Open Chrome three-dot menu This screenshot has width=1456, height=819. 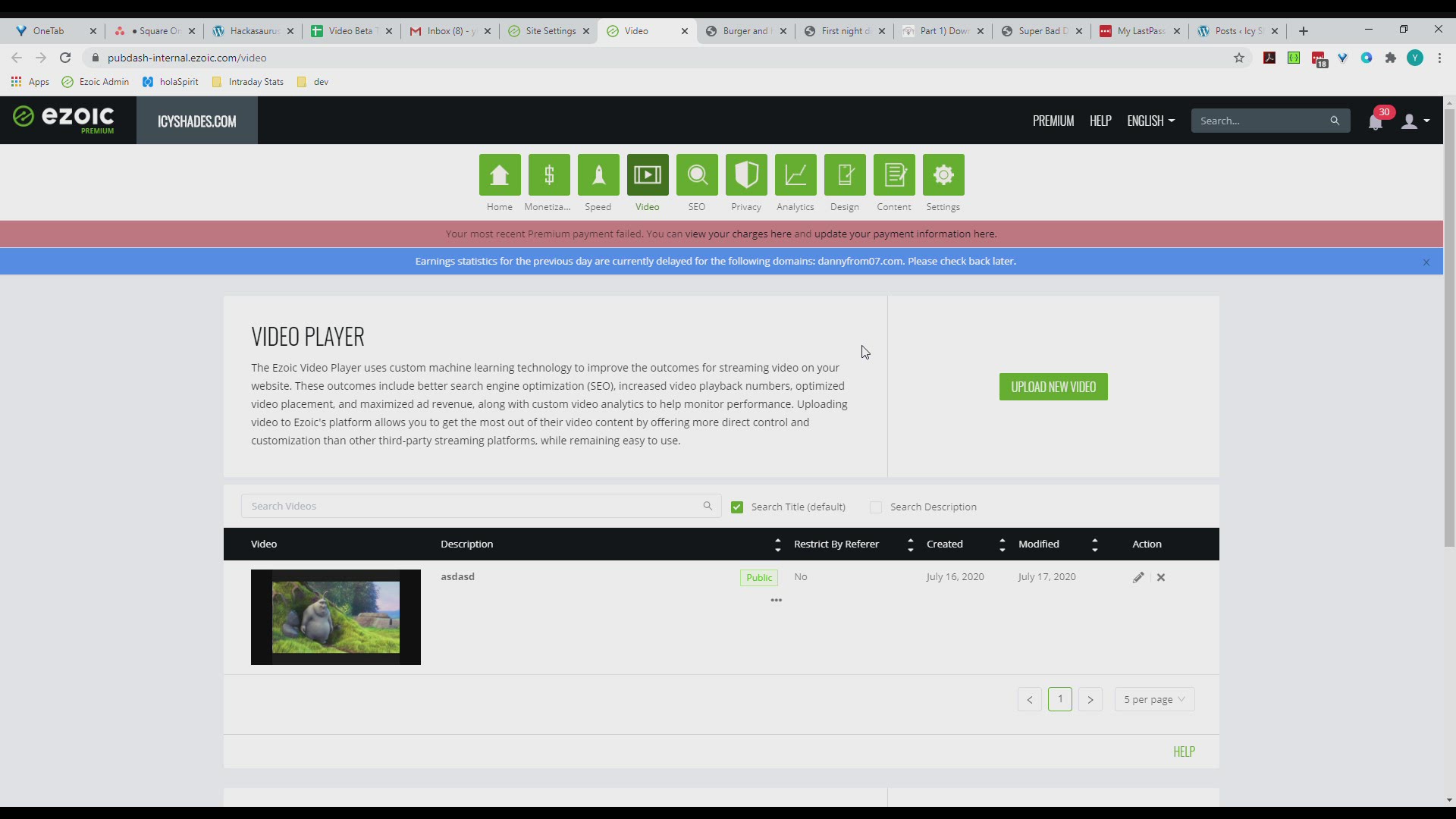pos(1439,58)
